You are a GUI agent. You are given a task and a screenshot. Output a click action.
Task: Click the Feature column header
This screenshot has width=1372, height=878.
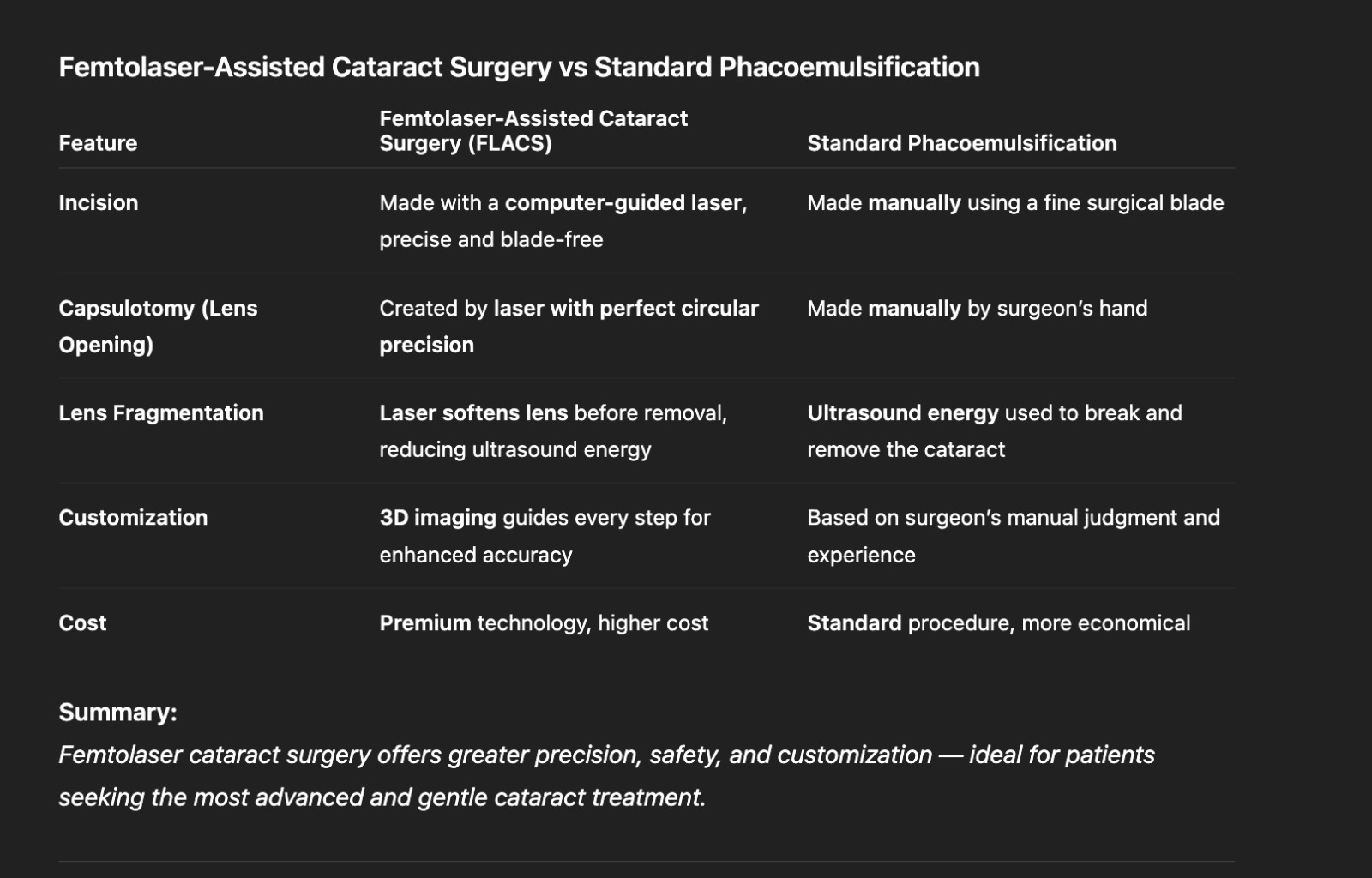click(x=98, y=143)
